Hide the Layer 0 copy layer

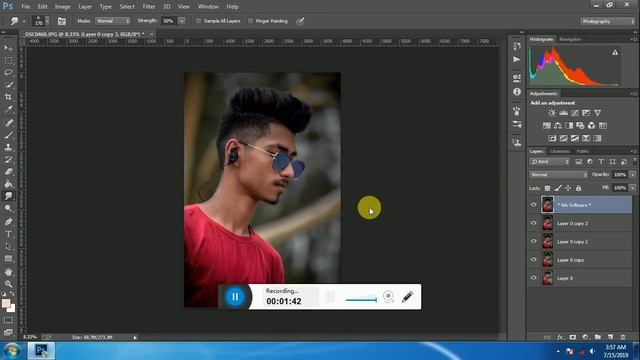click(x=533, y=260)
